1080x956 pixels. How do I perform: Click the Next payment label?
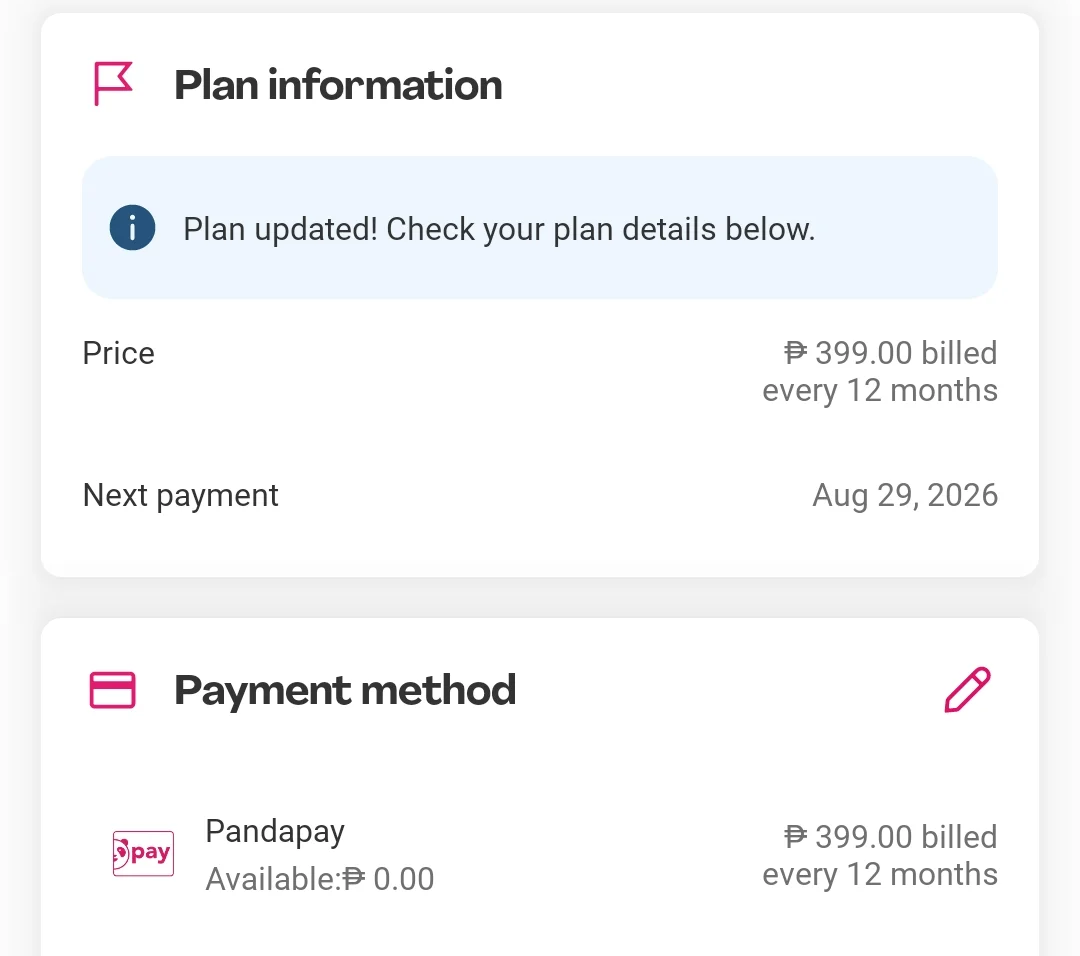click(x=180, y=496)
